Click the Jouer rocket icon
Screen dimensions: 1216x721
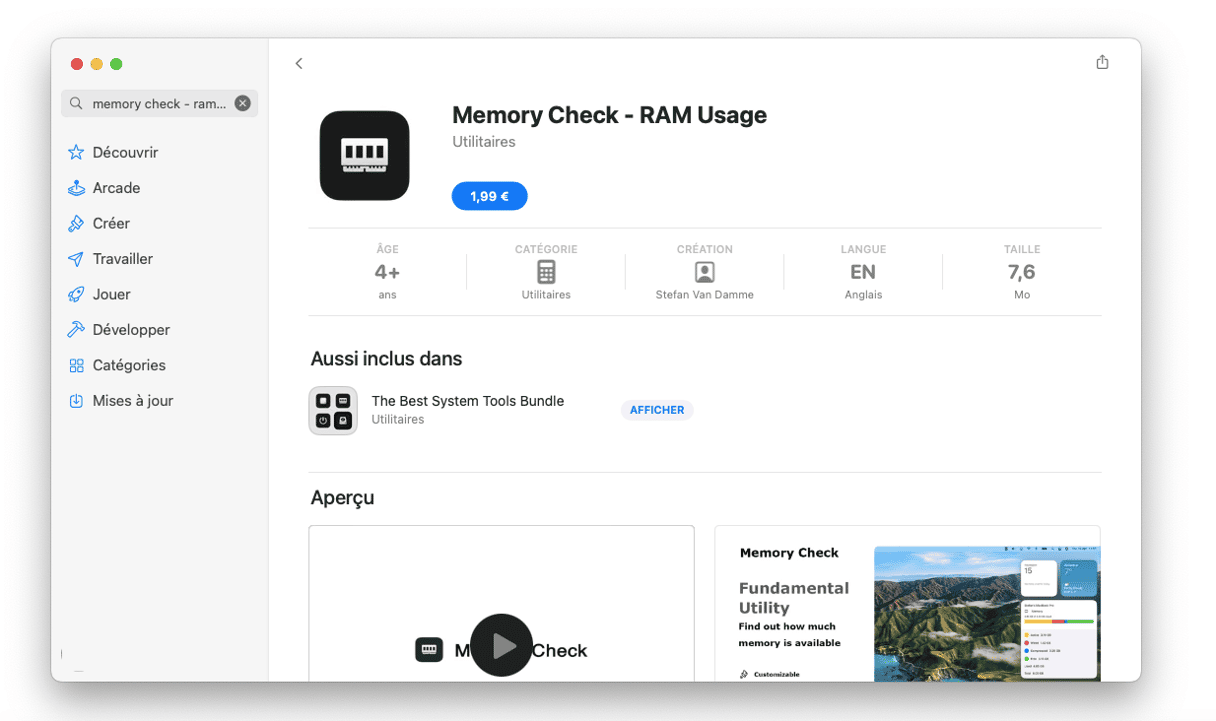76,294
